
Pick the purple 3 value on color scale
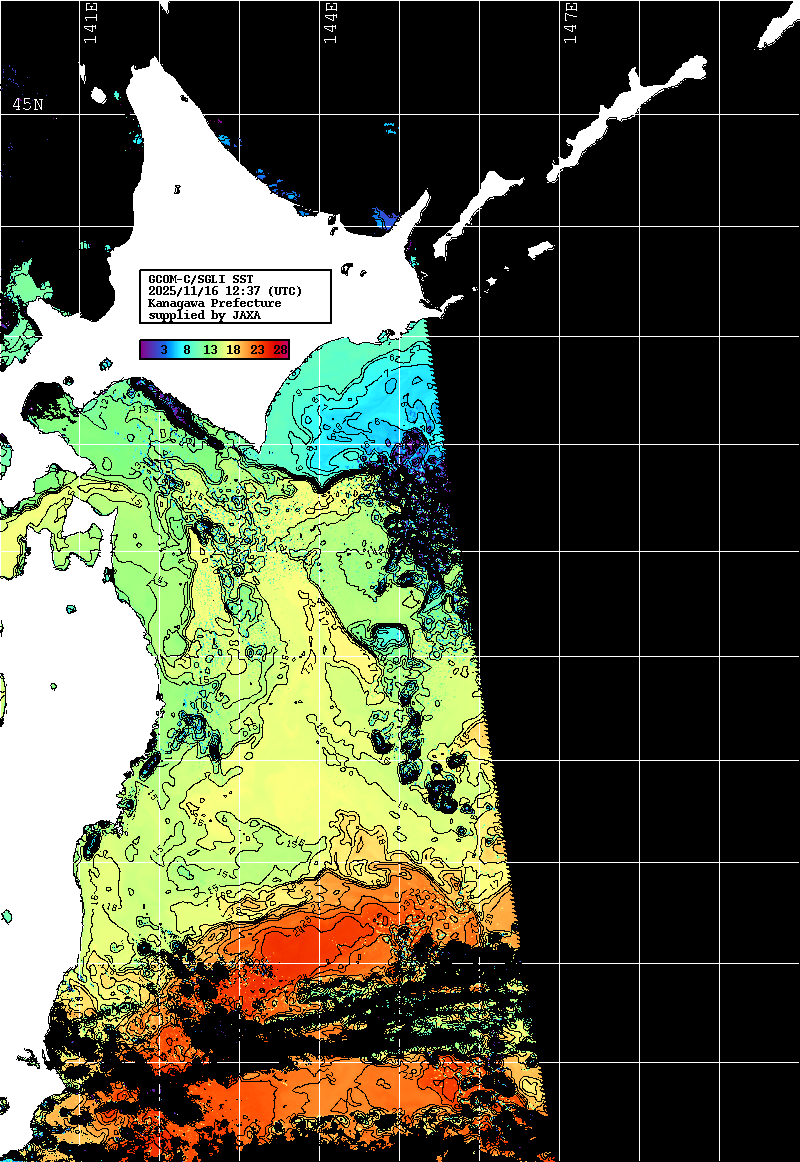point(162,350)
